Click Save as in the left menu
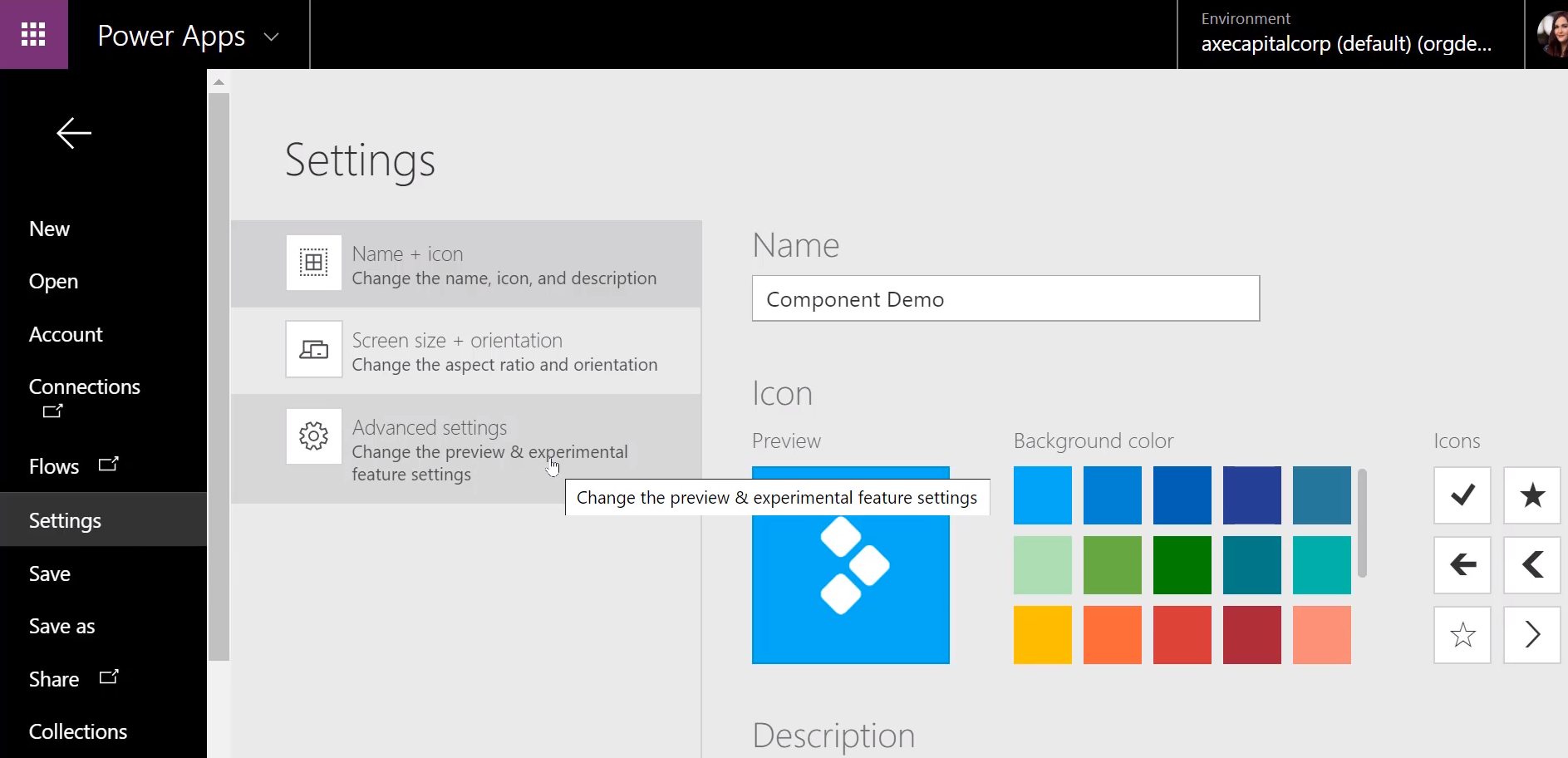This screenshot has height=758, width=1568. (x=61, y=626)
